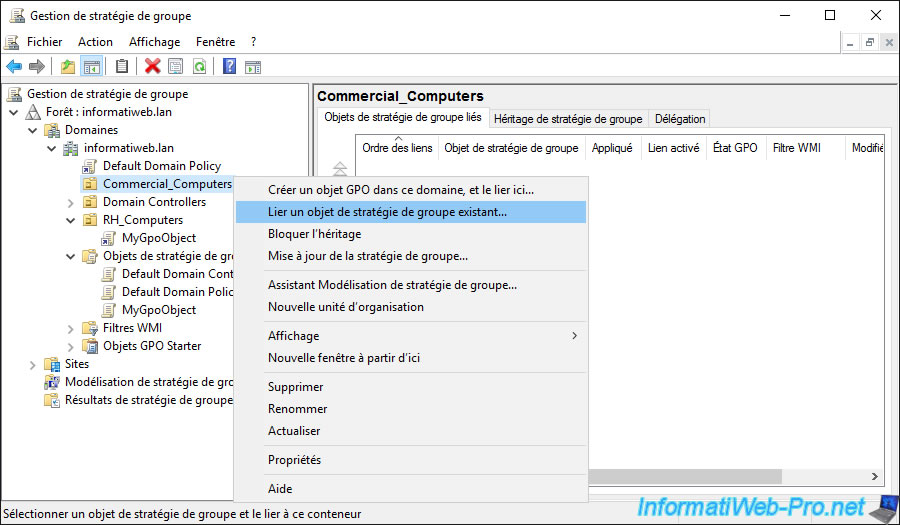Choose 'Bloquer l'héritage' in context menu

point(314,234)
